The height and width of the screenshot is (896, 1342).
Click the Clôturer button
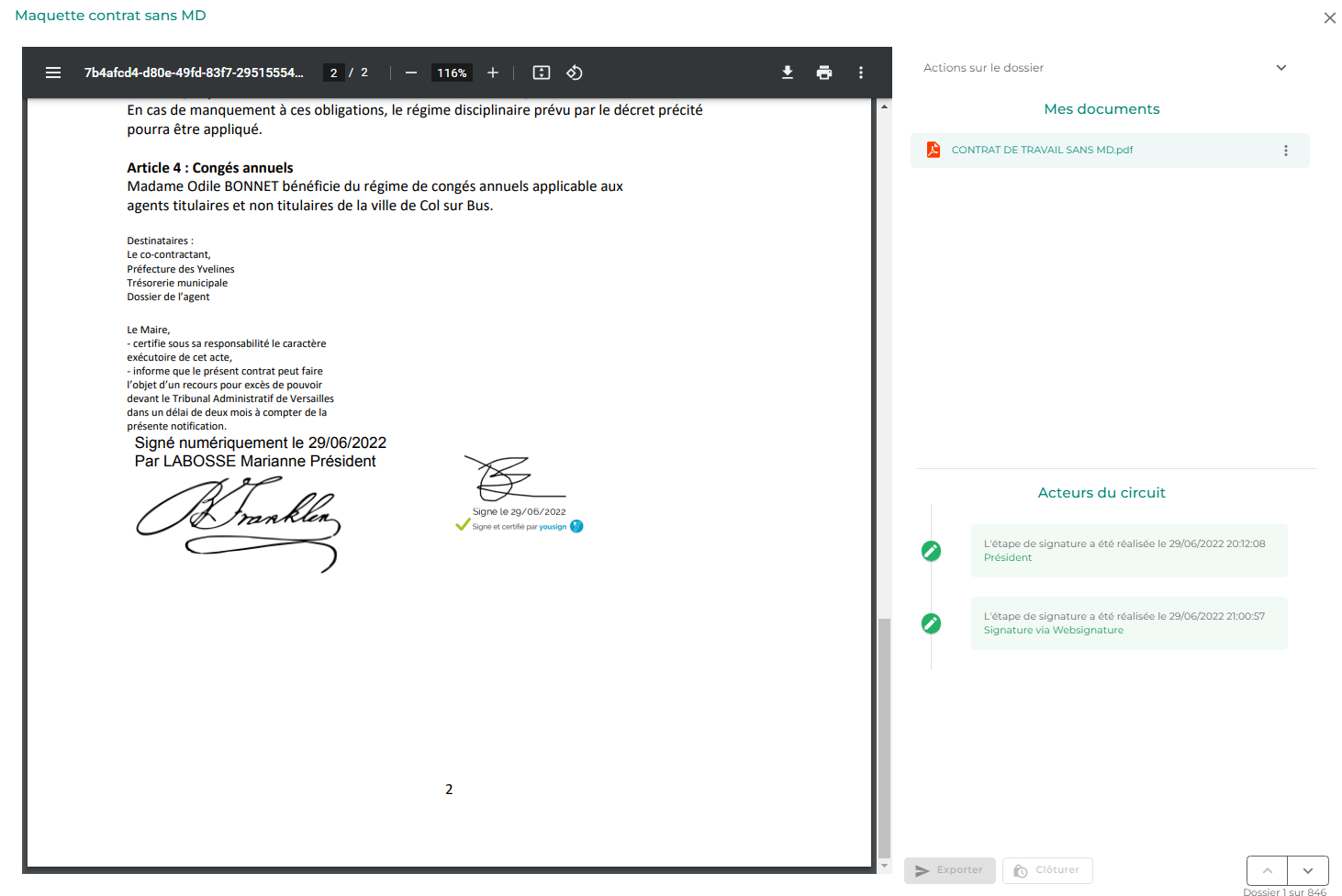click(1047, 870)
